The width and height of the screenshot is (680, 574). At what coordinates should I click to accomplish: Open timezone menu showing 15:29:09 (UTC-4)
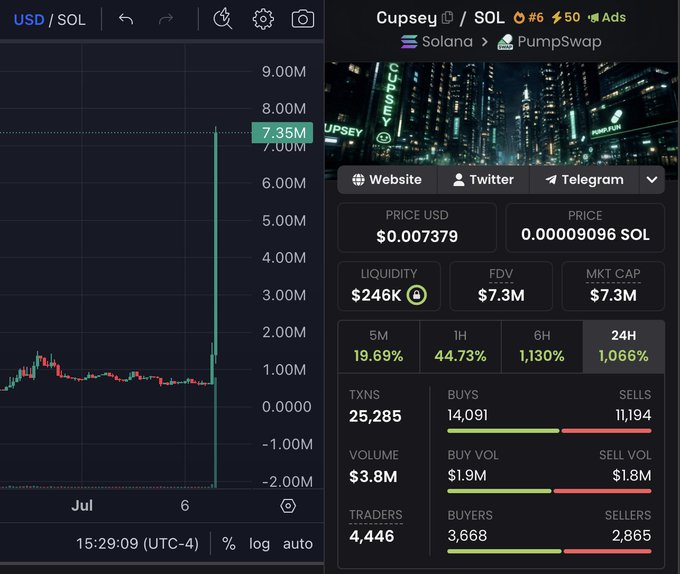click(x=137, y=543)
